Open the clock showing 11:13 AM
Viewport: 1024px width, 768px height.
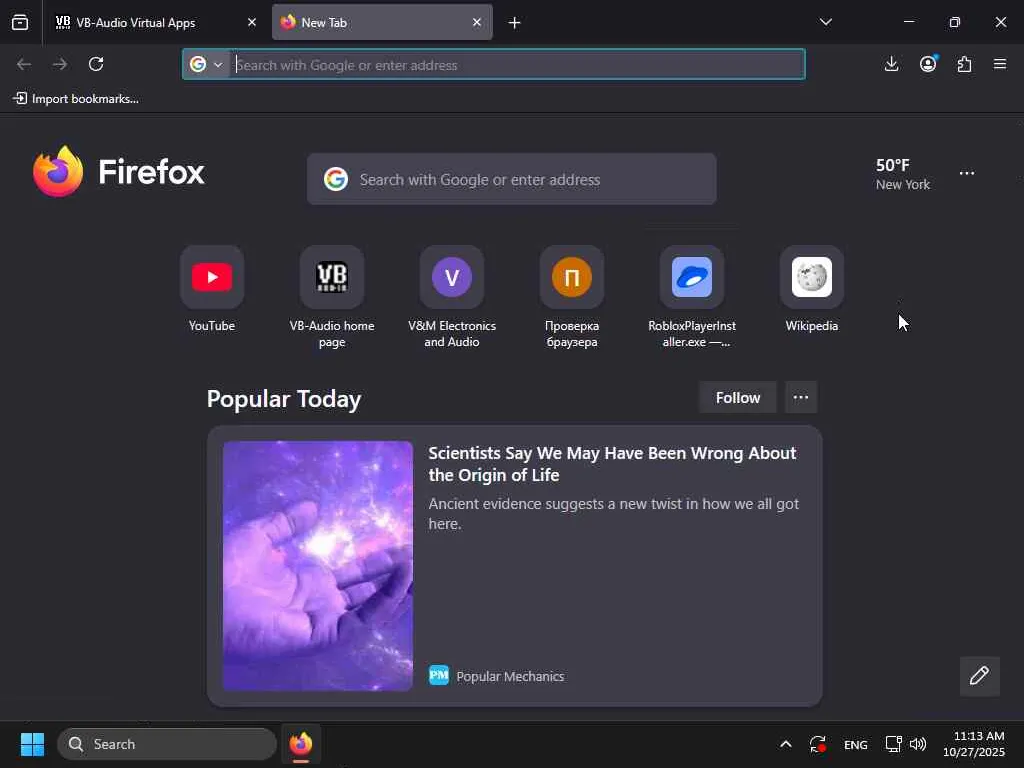coord(973,744)
